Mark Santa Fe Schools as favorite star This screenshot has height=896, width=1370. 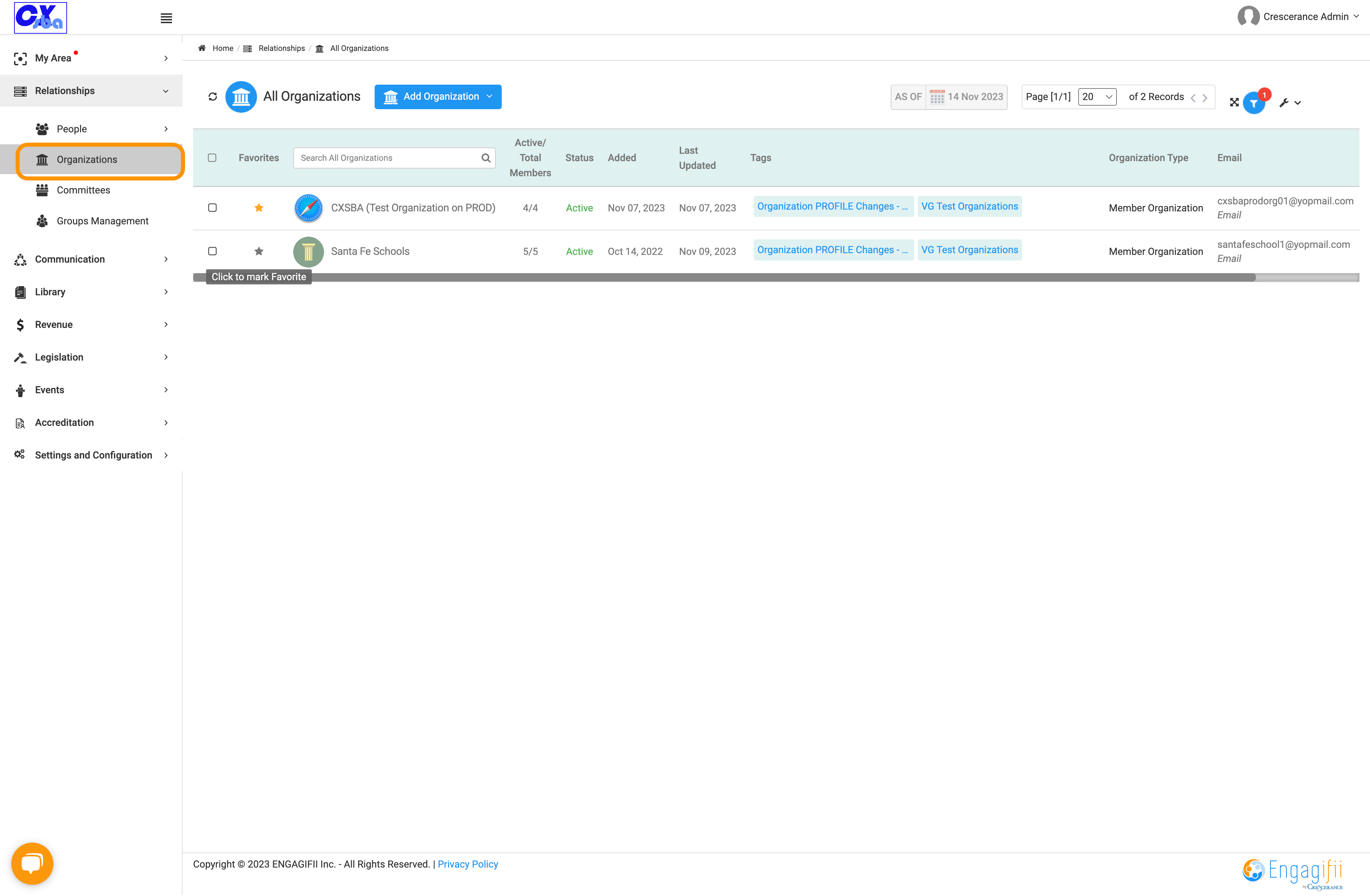point(259,251)
